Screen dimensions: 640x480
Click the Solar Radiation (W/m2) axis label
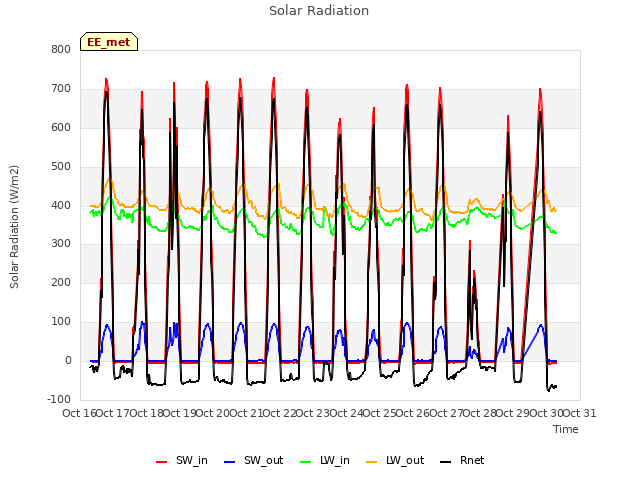pos(14,227)
